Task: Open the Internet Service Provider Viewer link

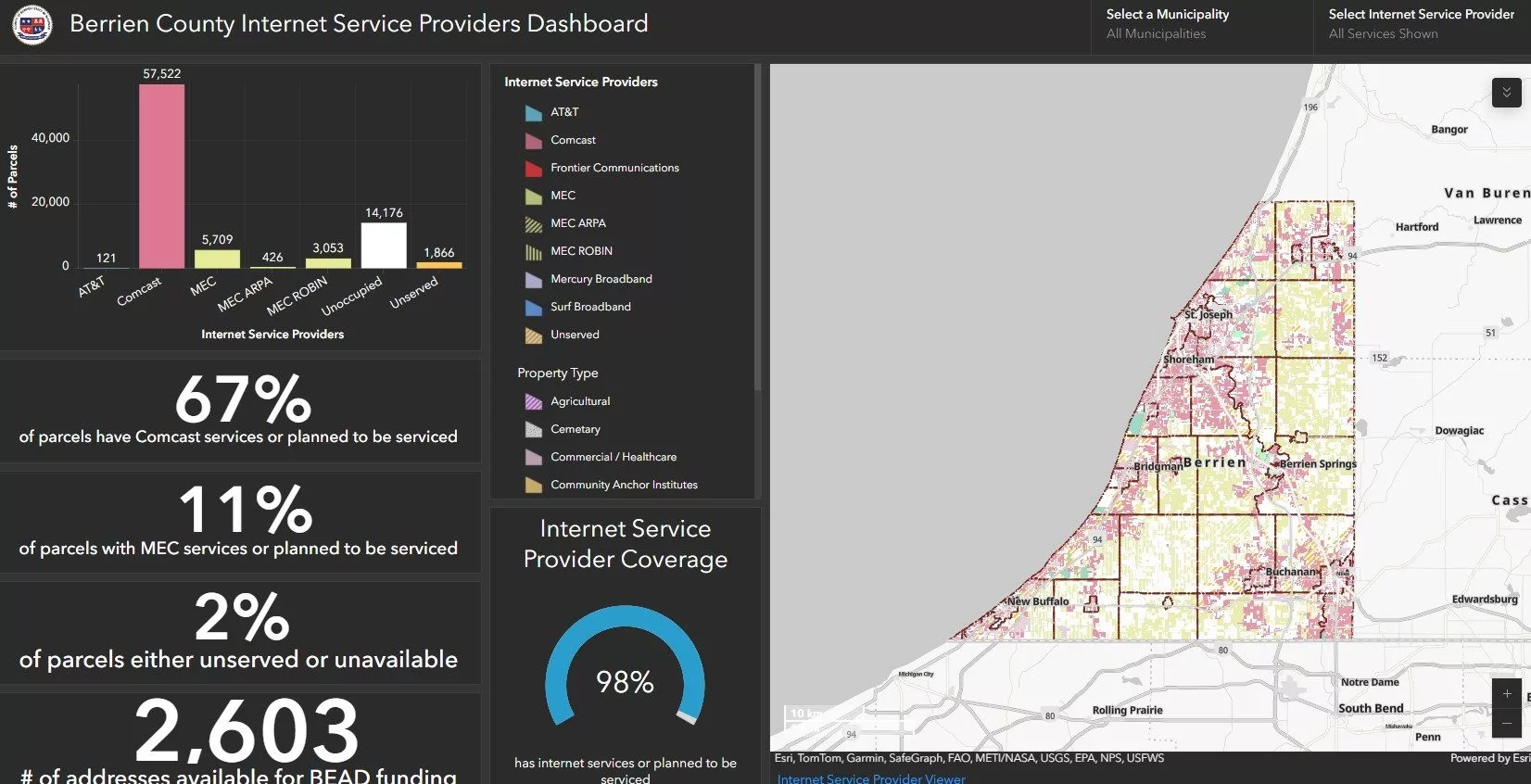Action: pyautogui.click(x=870, y=778)
